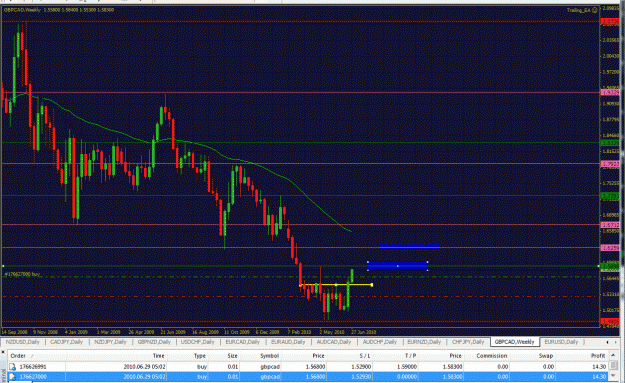Click the 0.00000 take profit value
This screenshot has height=383, width=625.
pos(406,377)
